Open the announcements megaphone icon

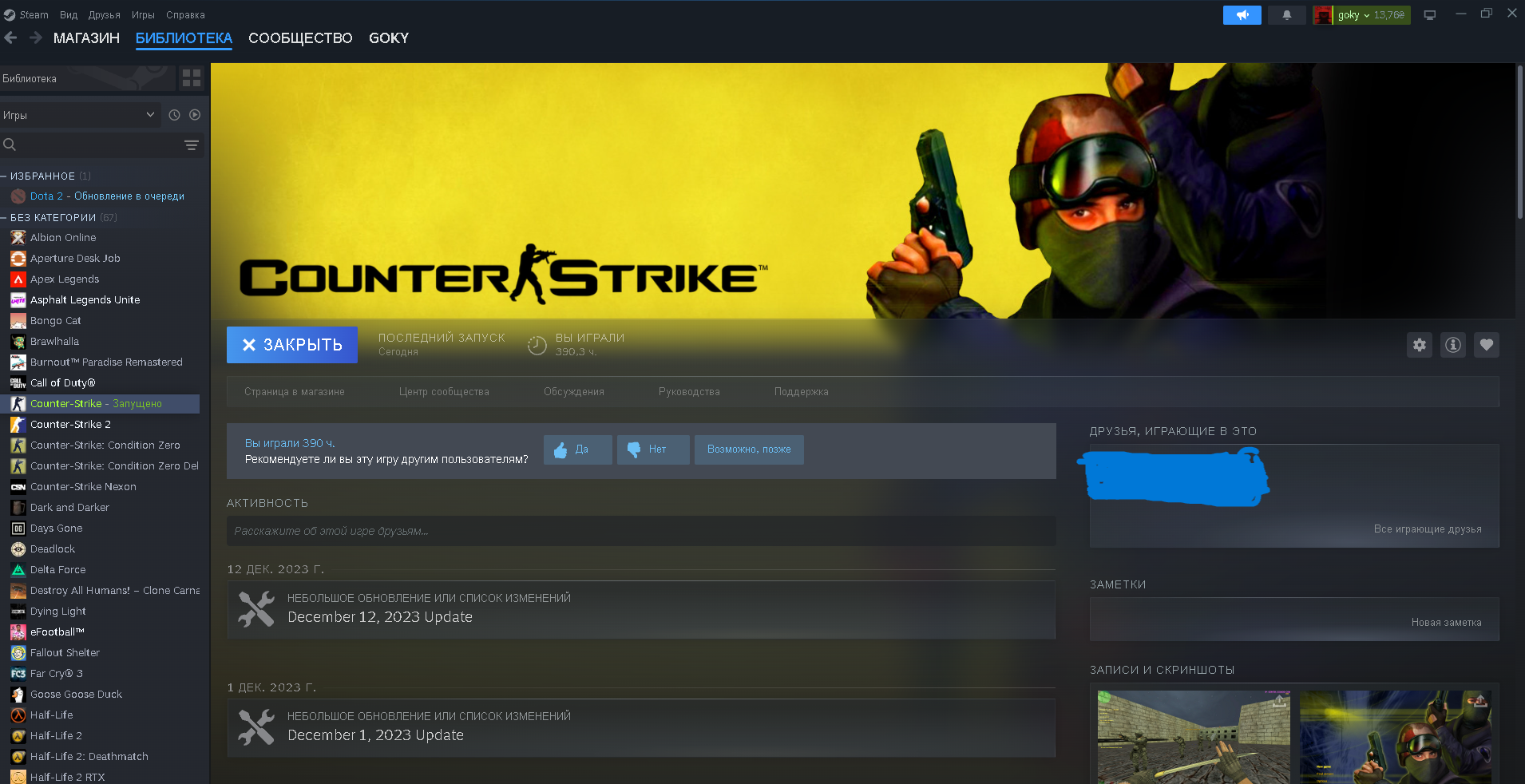(1242, 15)
